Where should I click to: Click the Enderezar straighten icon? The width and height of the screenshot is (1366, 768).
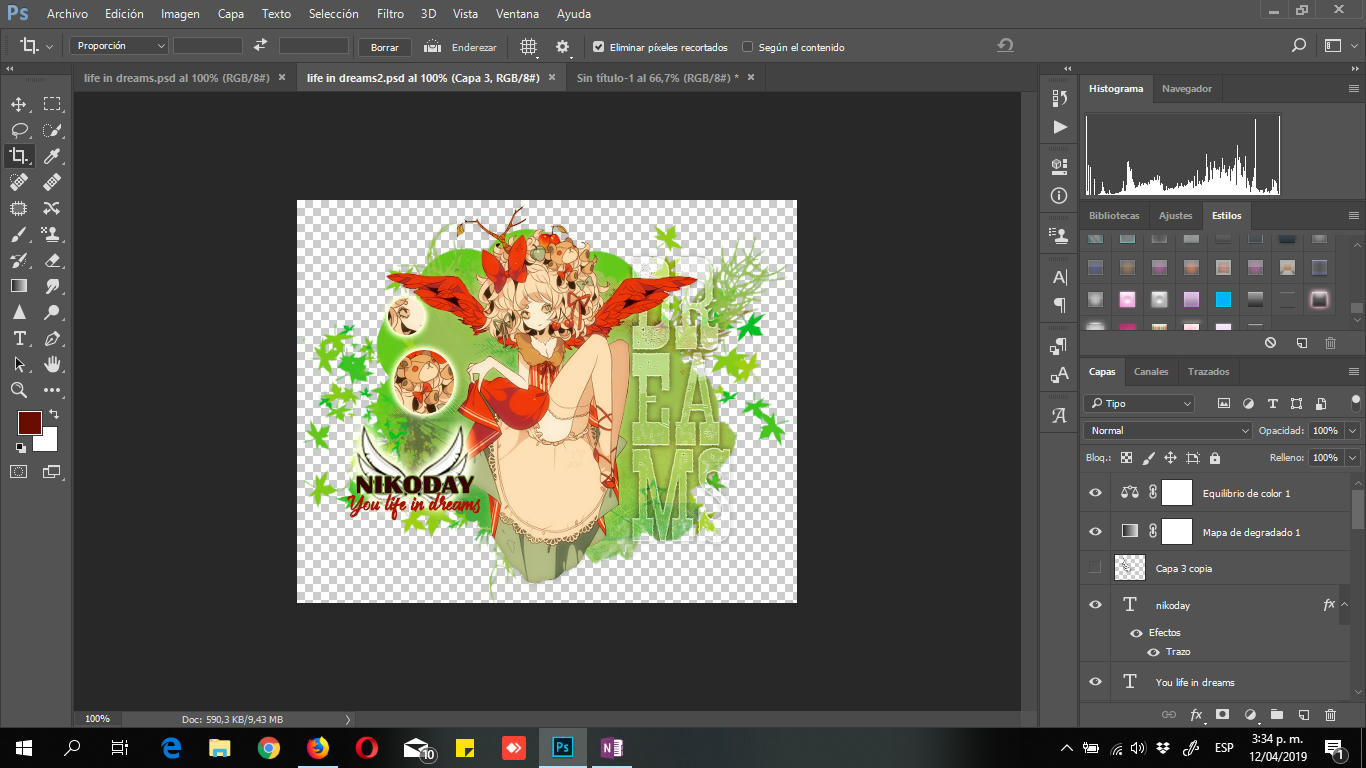[433, 46]
